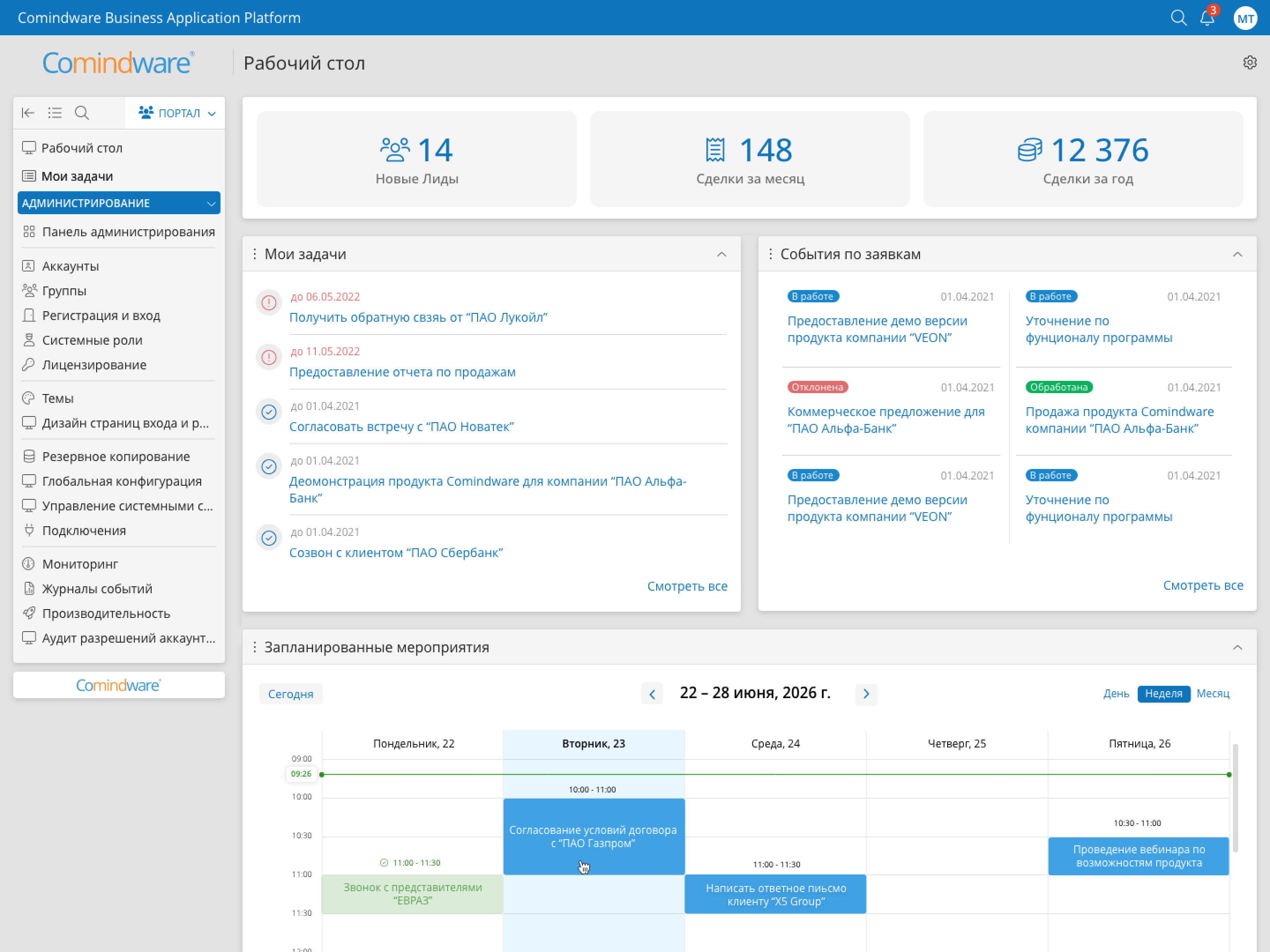Collapse the navigation sidebar arrow icon
The height and width of the screenshot is (952, 1270).
click(x=27, y=112)
